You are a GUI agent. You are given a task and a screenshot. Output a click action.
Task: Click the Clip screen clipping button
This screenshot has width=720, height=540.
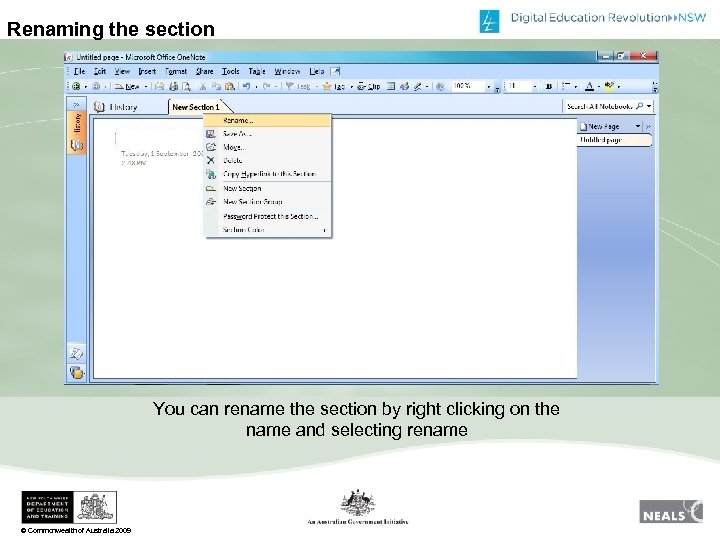369,86
